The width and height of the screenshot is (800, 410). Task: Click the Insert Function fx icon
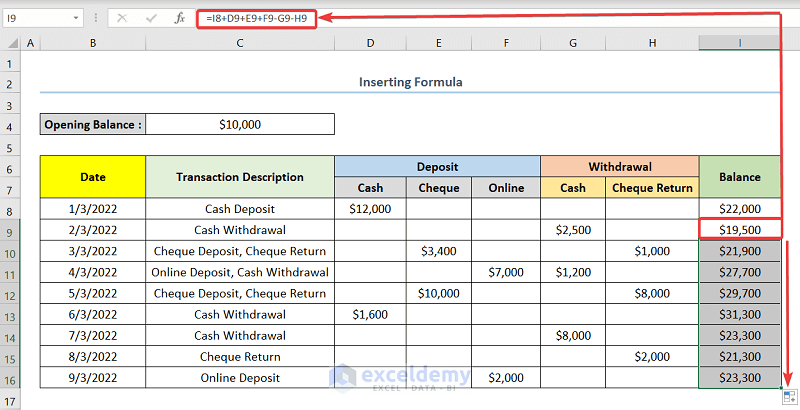click(180, 18)
